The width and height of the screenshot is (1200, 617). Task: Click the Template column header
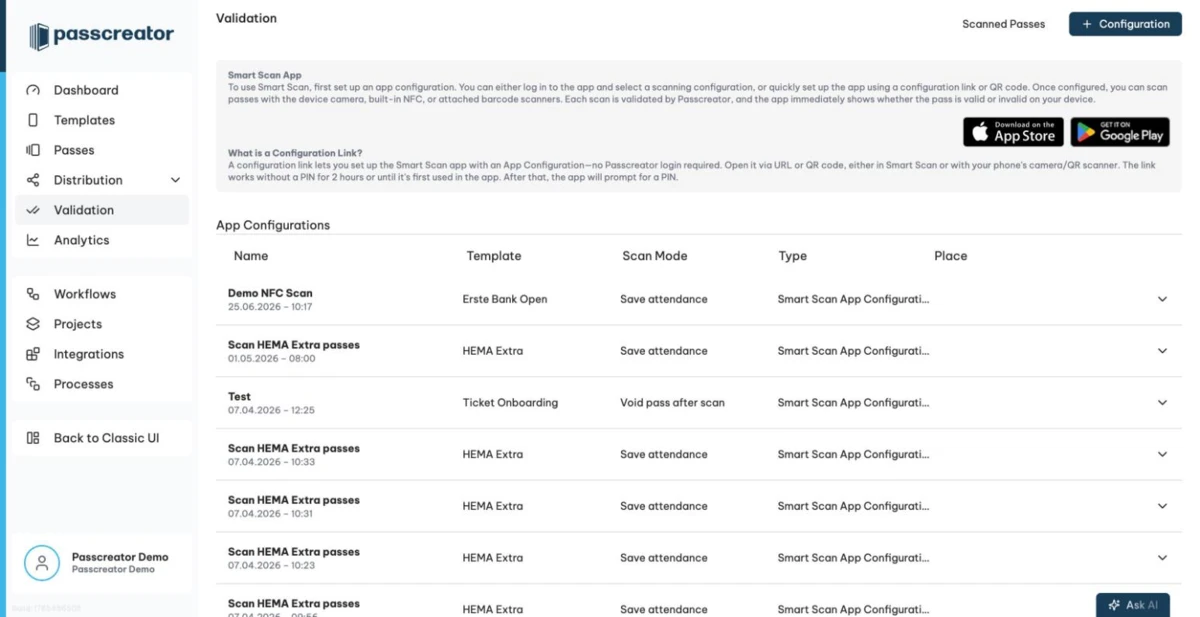pos(494,256)
